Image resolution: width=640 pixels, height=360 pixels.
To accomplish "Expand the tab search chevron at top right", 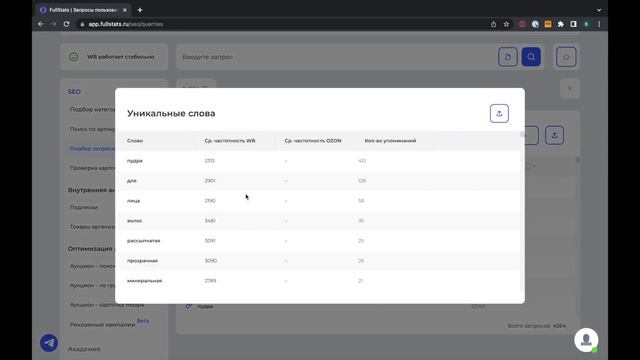I will [599, 10].
